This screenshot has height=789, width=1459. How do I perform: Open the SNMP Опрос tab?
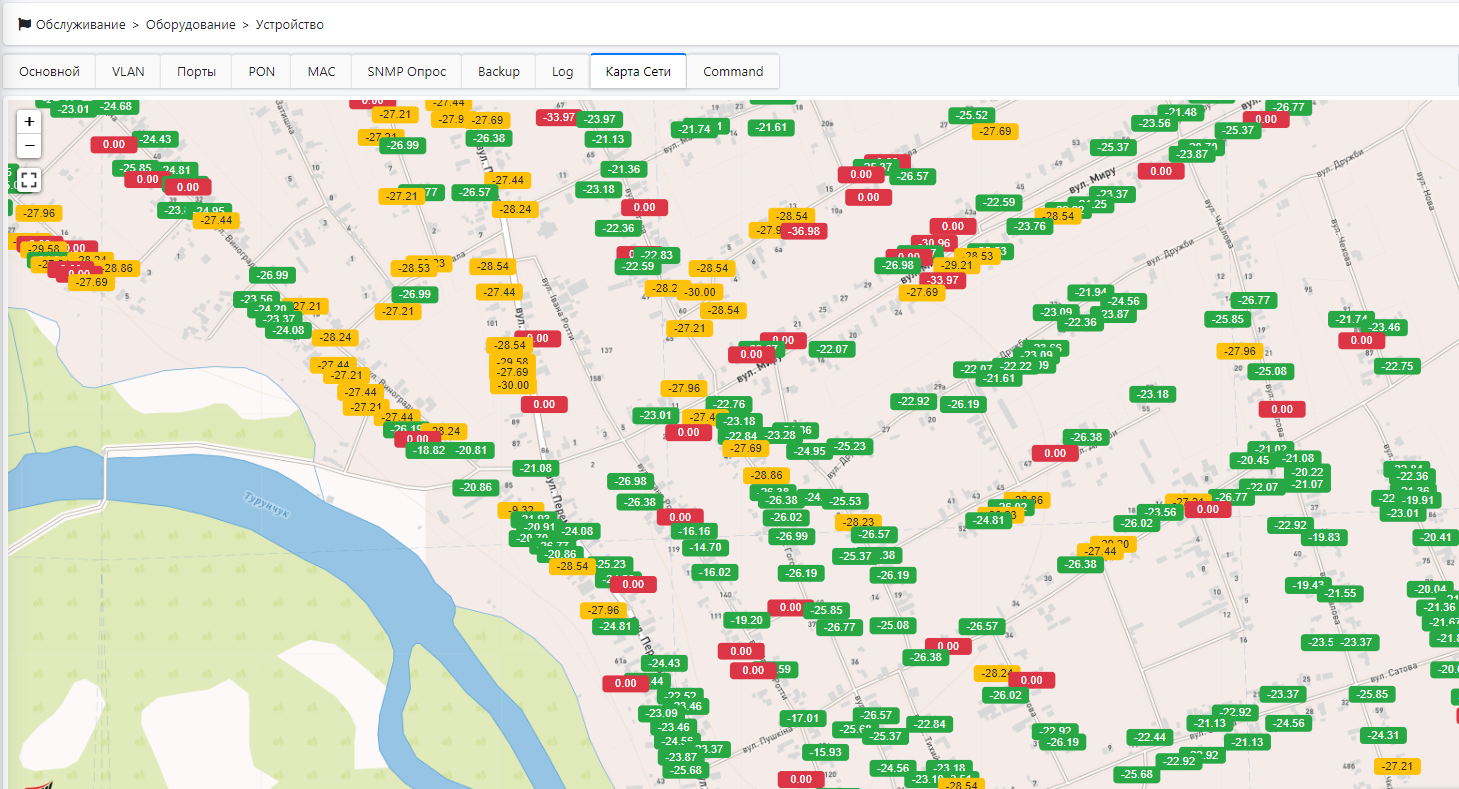tap(406, 72)
